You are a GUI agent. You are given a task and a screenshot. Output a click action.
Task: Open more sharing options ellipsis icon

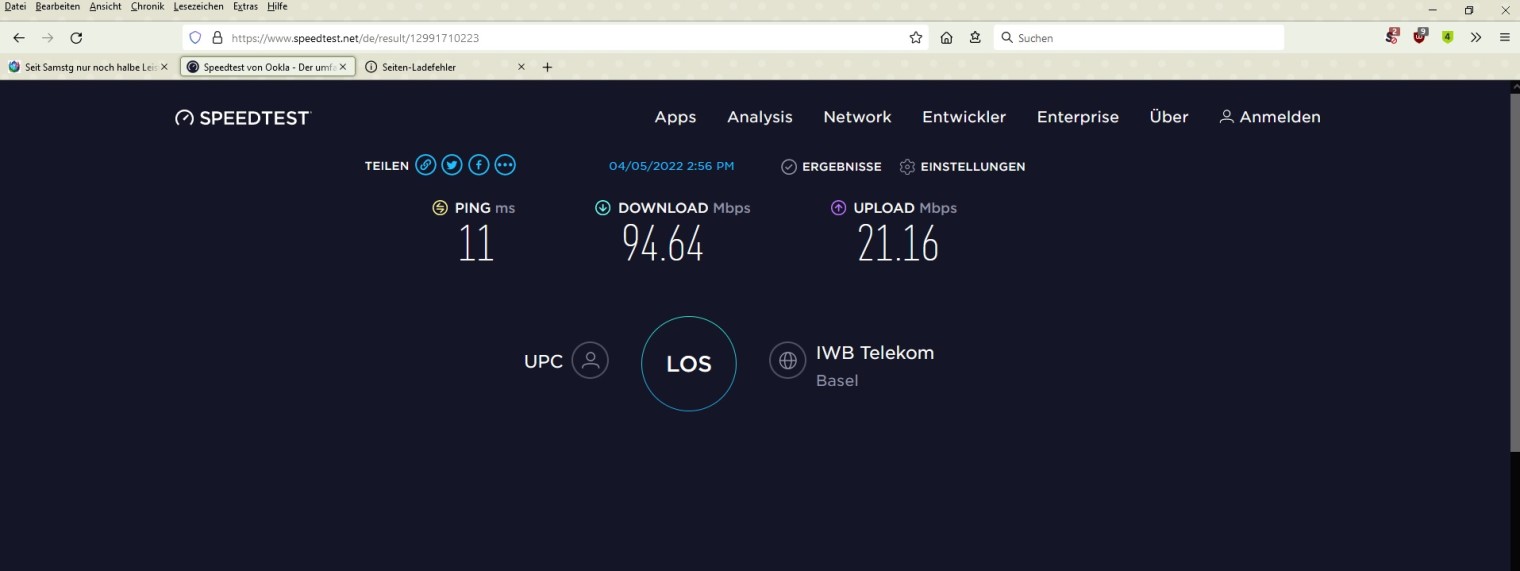(505, 166)
